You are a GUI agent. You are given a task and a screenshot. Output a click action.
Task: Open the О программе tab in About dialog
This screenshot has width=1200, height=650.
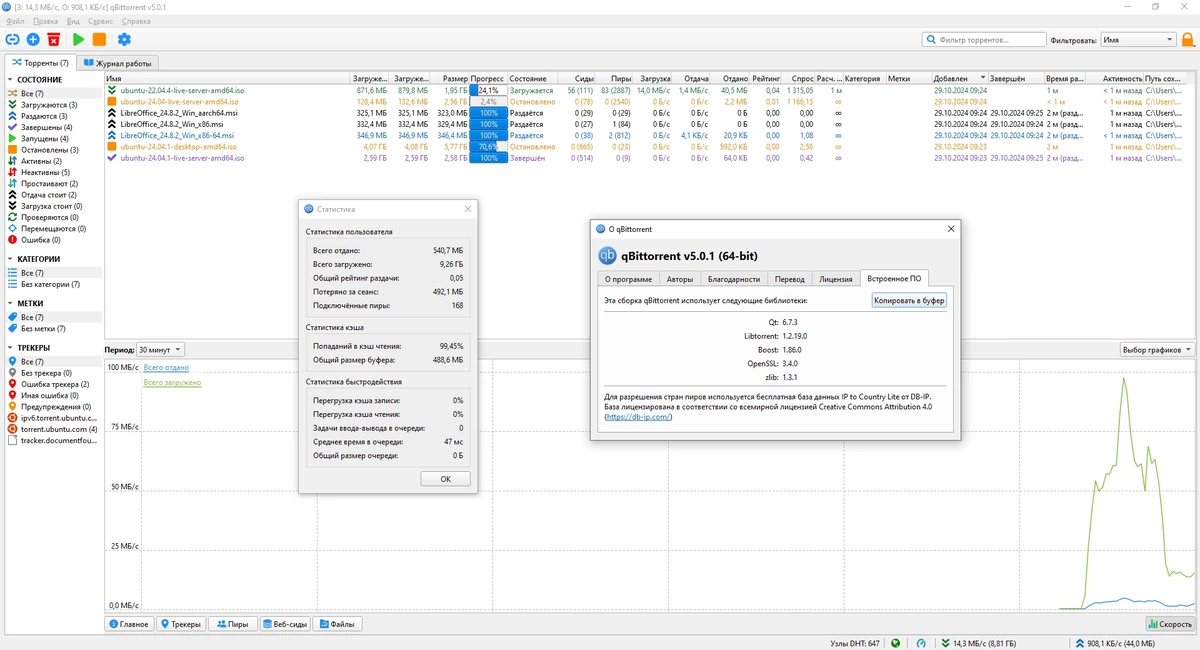(628, 279)
